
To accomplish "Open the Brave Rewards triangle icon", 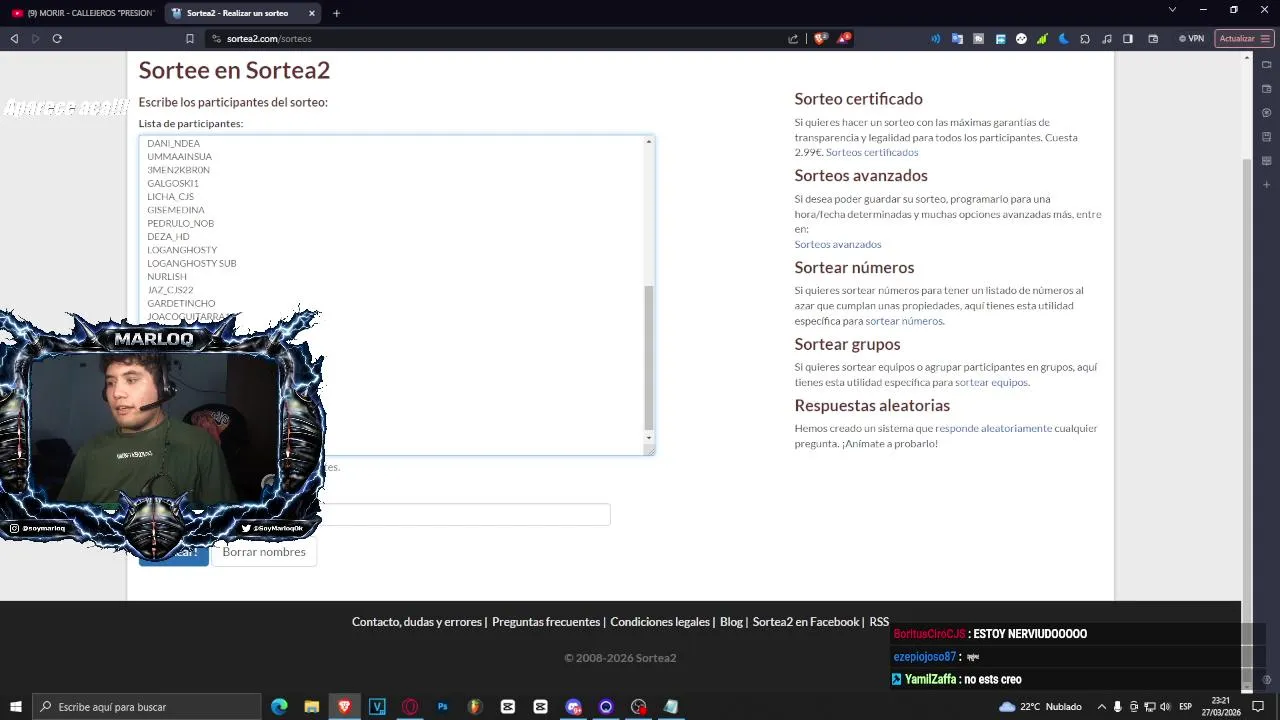I will (x=845, y=39).
